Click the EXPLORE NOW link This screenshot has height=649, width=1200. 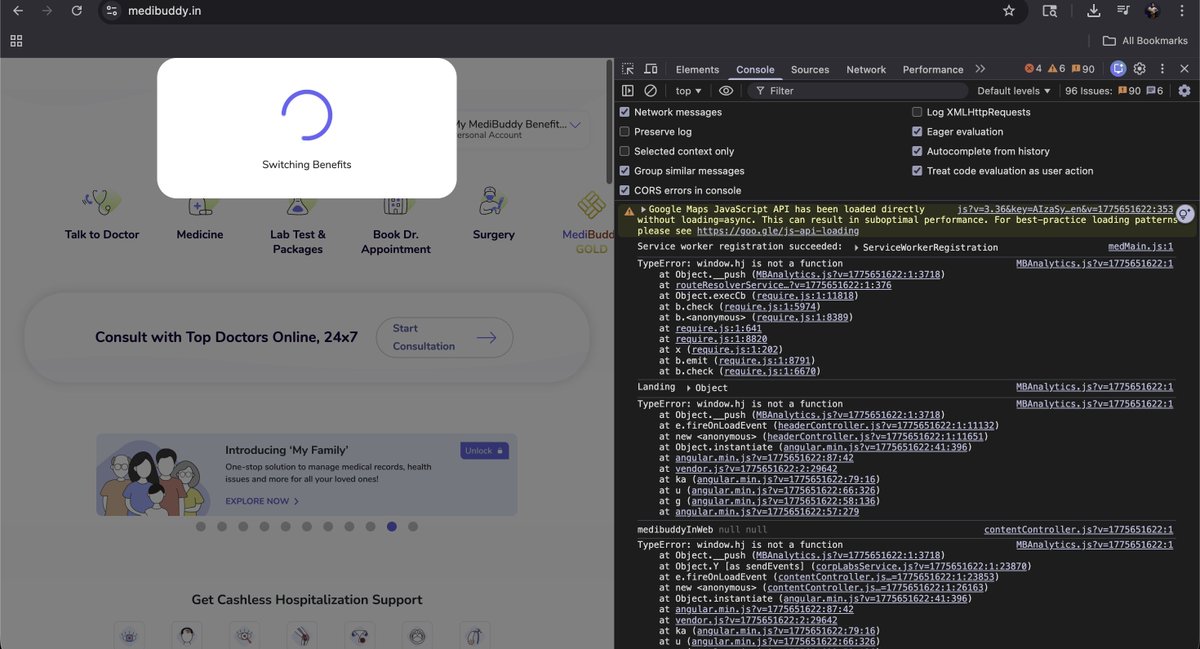click(x=264, y=501)
